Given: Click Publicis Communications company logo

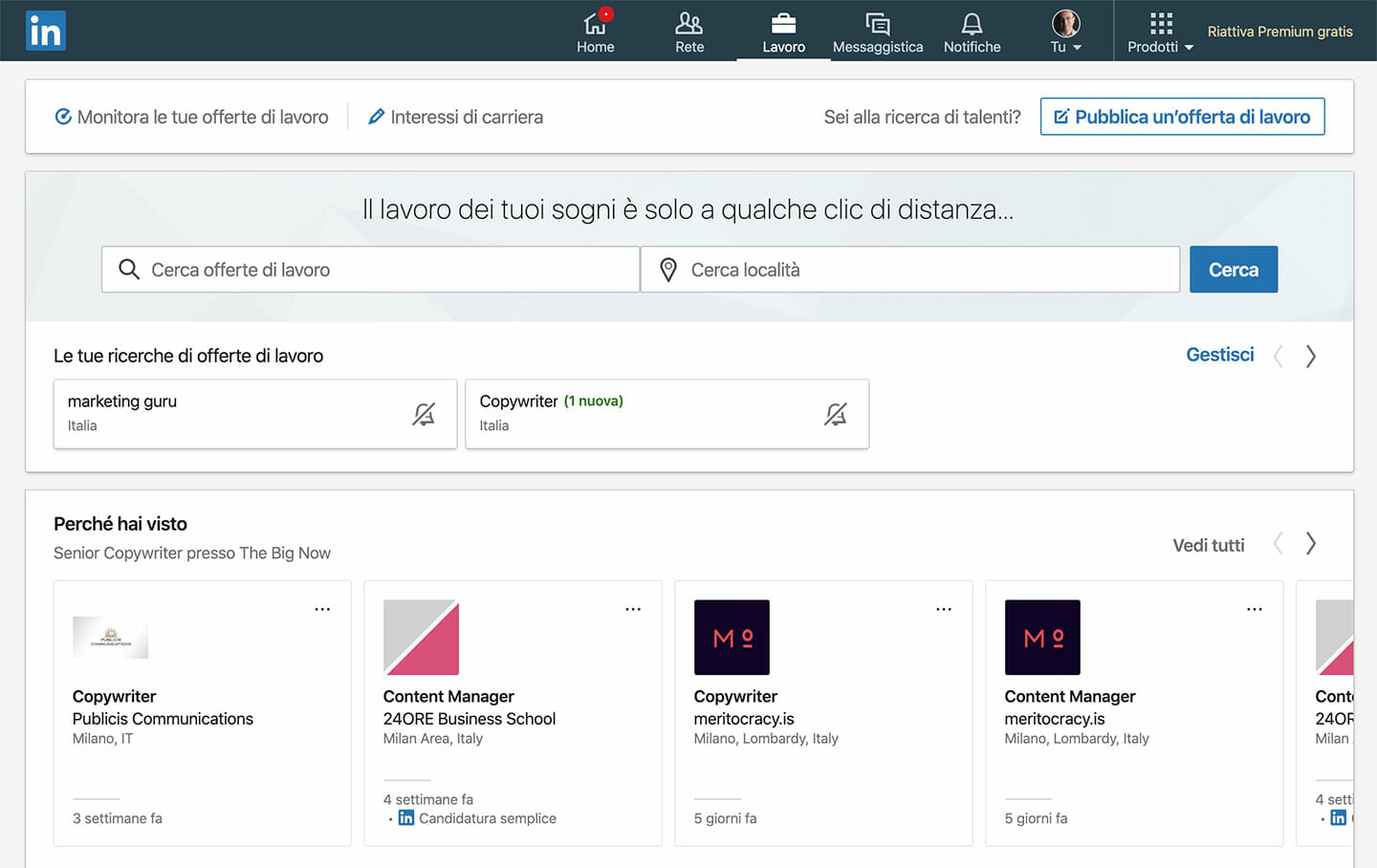Looking at the screenshot, I should (111, 638).
